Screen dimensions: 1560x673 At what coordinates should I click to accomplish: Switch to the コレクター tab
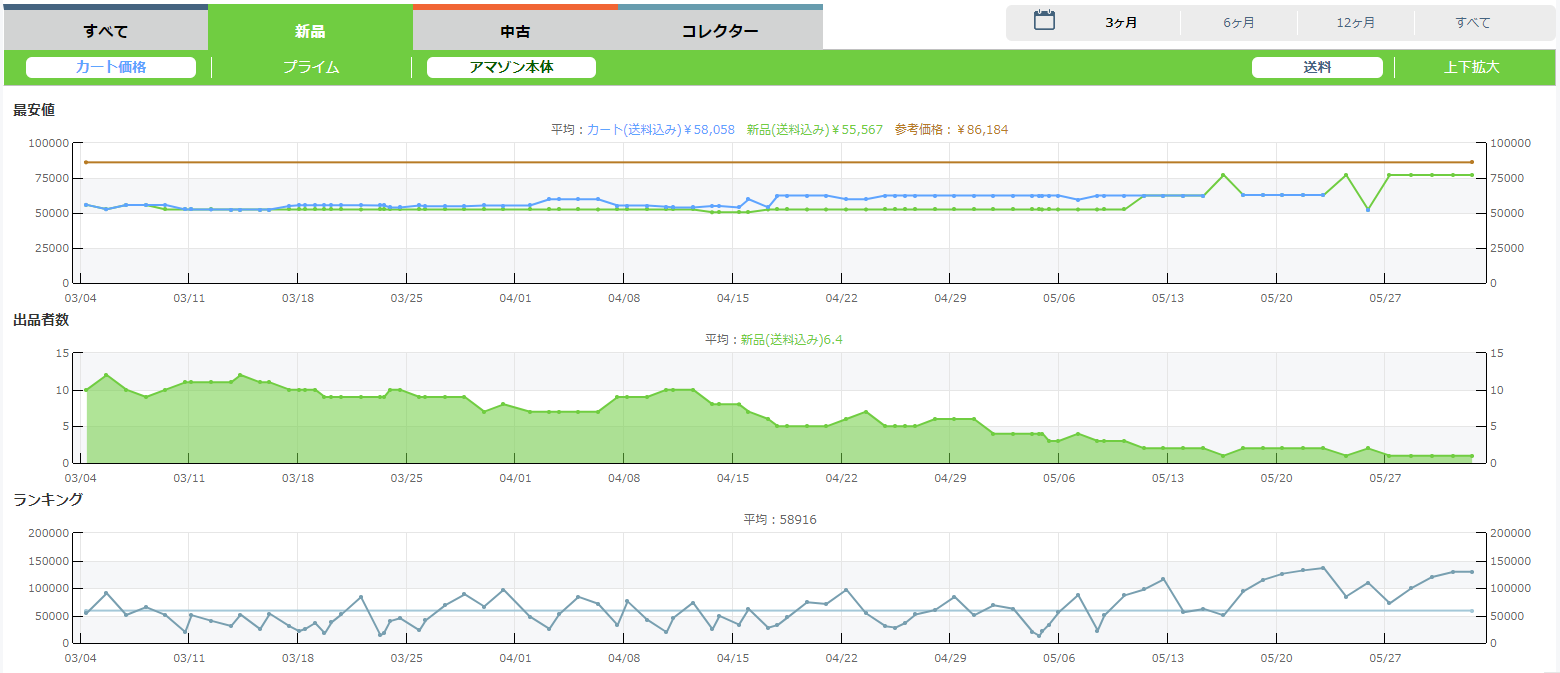(720, 30)
